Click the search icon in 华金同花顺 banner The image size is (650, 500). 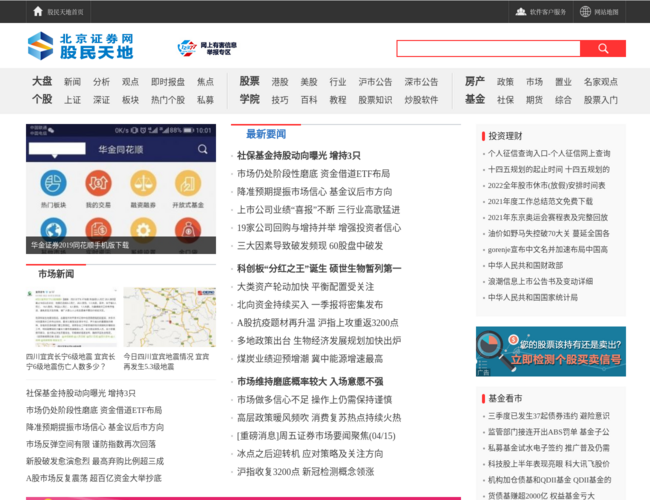click(x=202, y=149)
